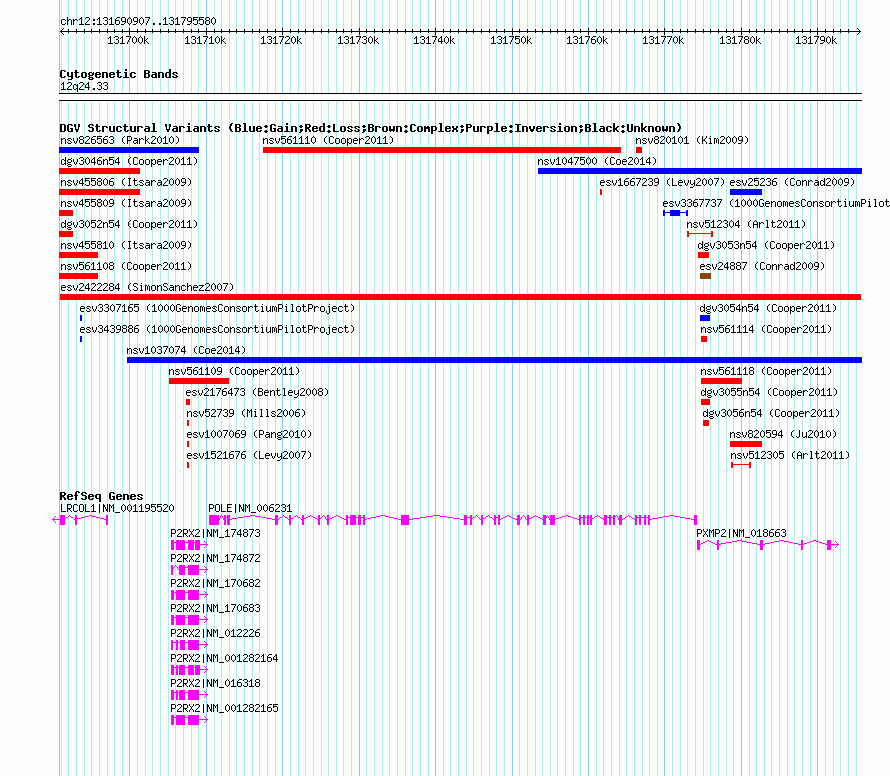Click P2RX2|NM_001282164 transcript label
890x776 pixels.
224,658
